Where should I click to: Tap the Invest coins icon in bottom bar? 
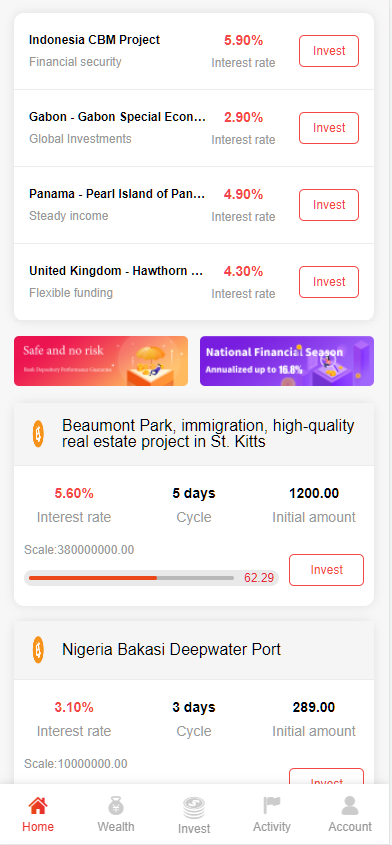[x=194, y=807]
